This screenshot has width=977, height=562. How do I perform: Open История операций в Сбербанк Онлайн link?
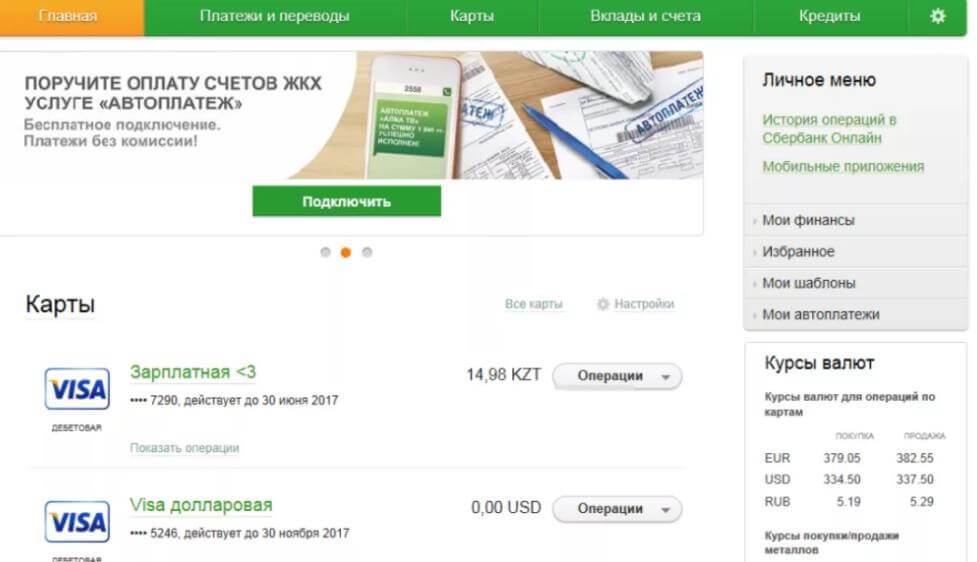pos(829,128)
